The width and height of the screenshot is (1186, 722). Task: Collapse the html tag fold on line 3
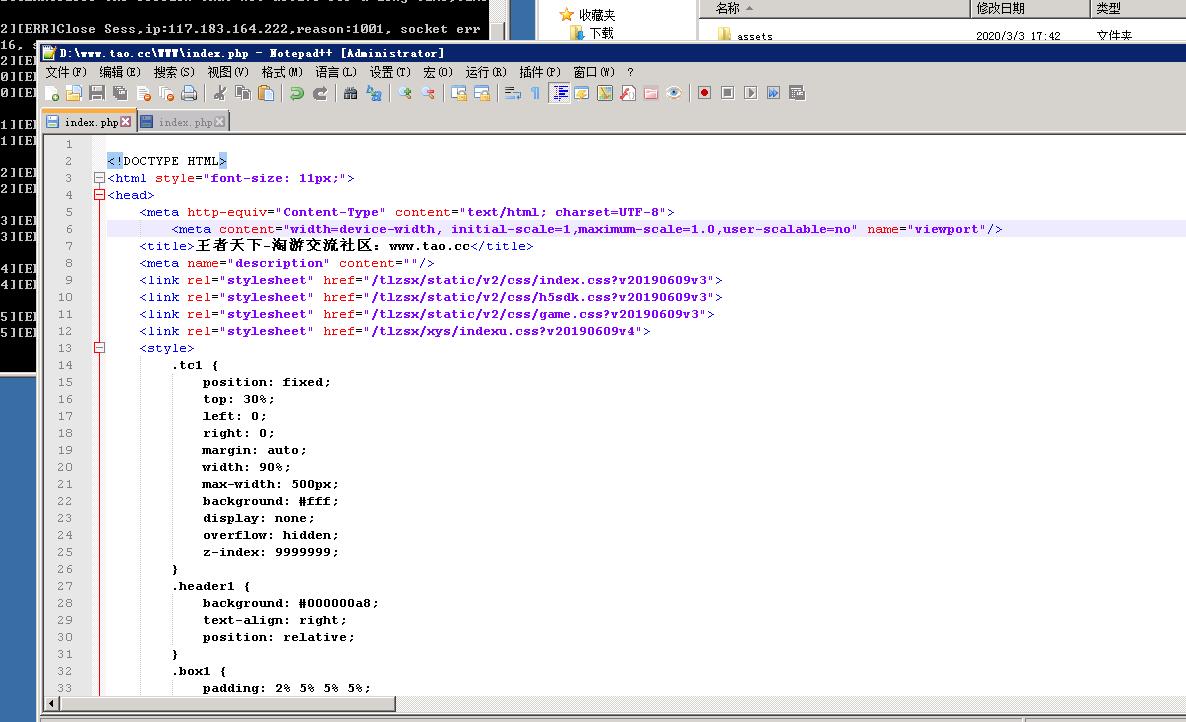[x=99, y=178]
